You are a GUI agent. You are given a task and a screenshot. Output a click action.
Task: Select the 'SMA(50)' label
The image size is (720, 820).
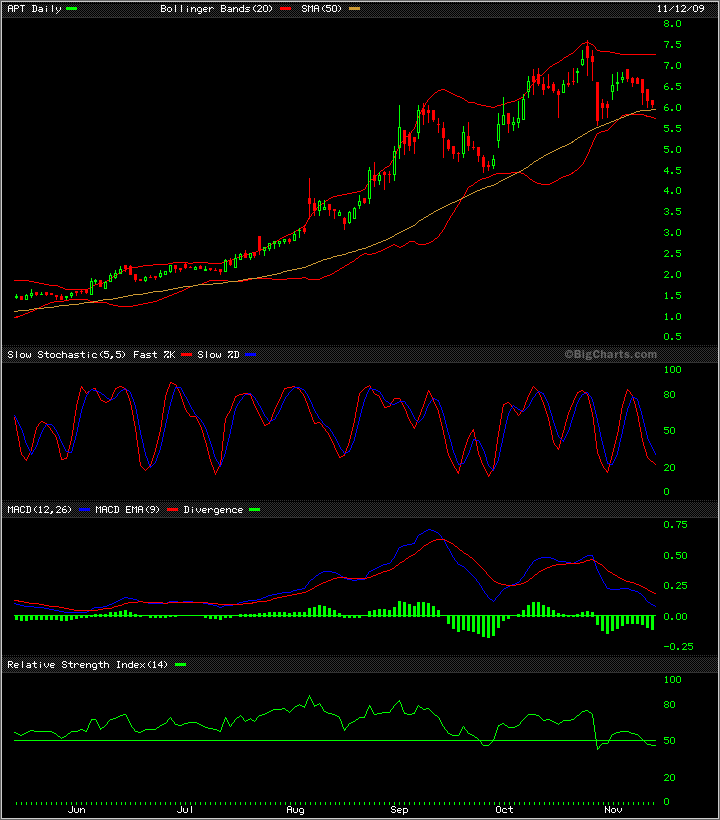click(321, 9)
